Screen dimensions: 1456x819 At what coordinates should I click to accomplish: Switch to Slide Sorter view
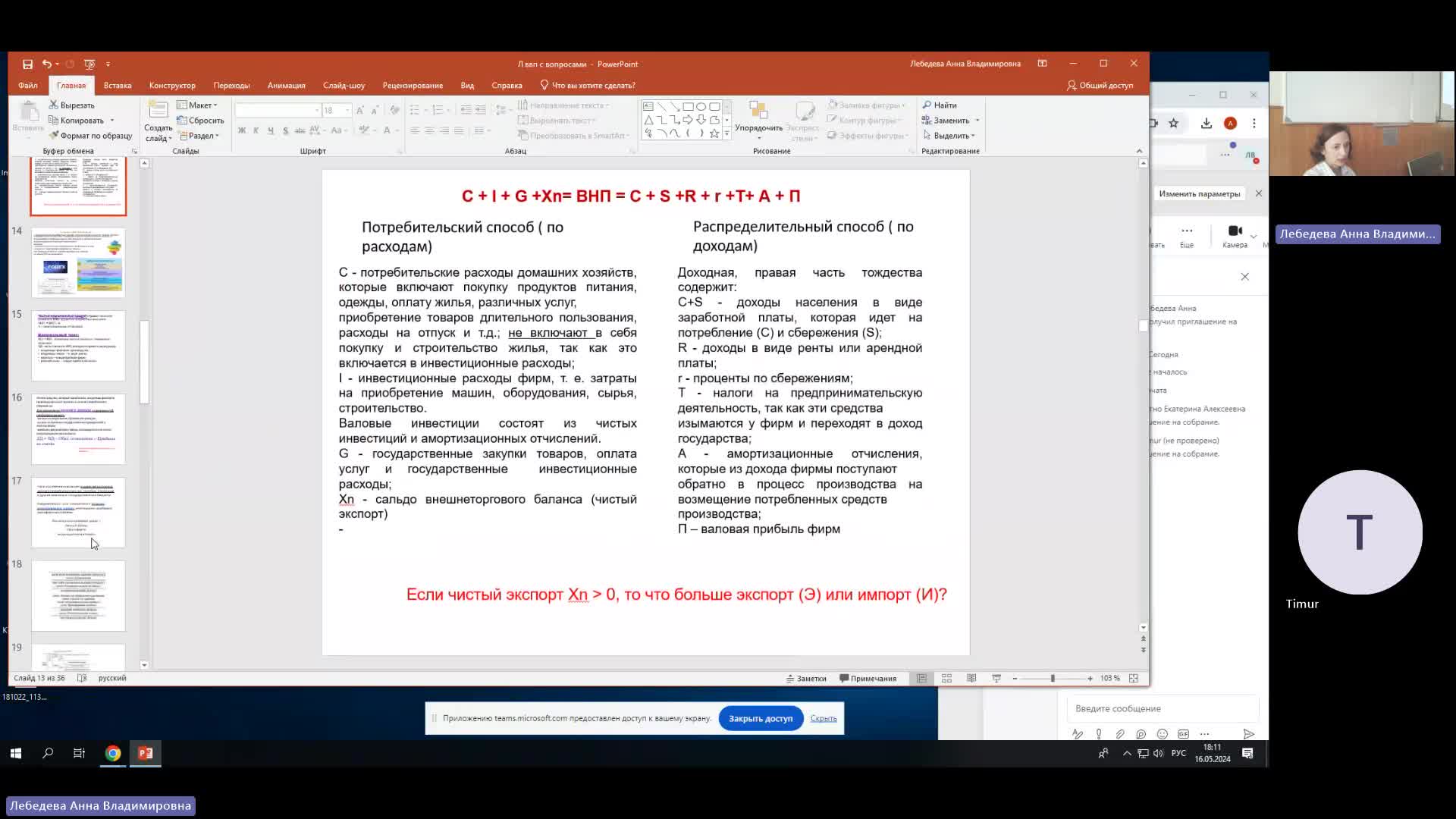click(946, 679)
